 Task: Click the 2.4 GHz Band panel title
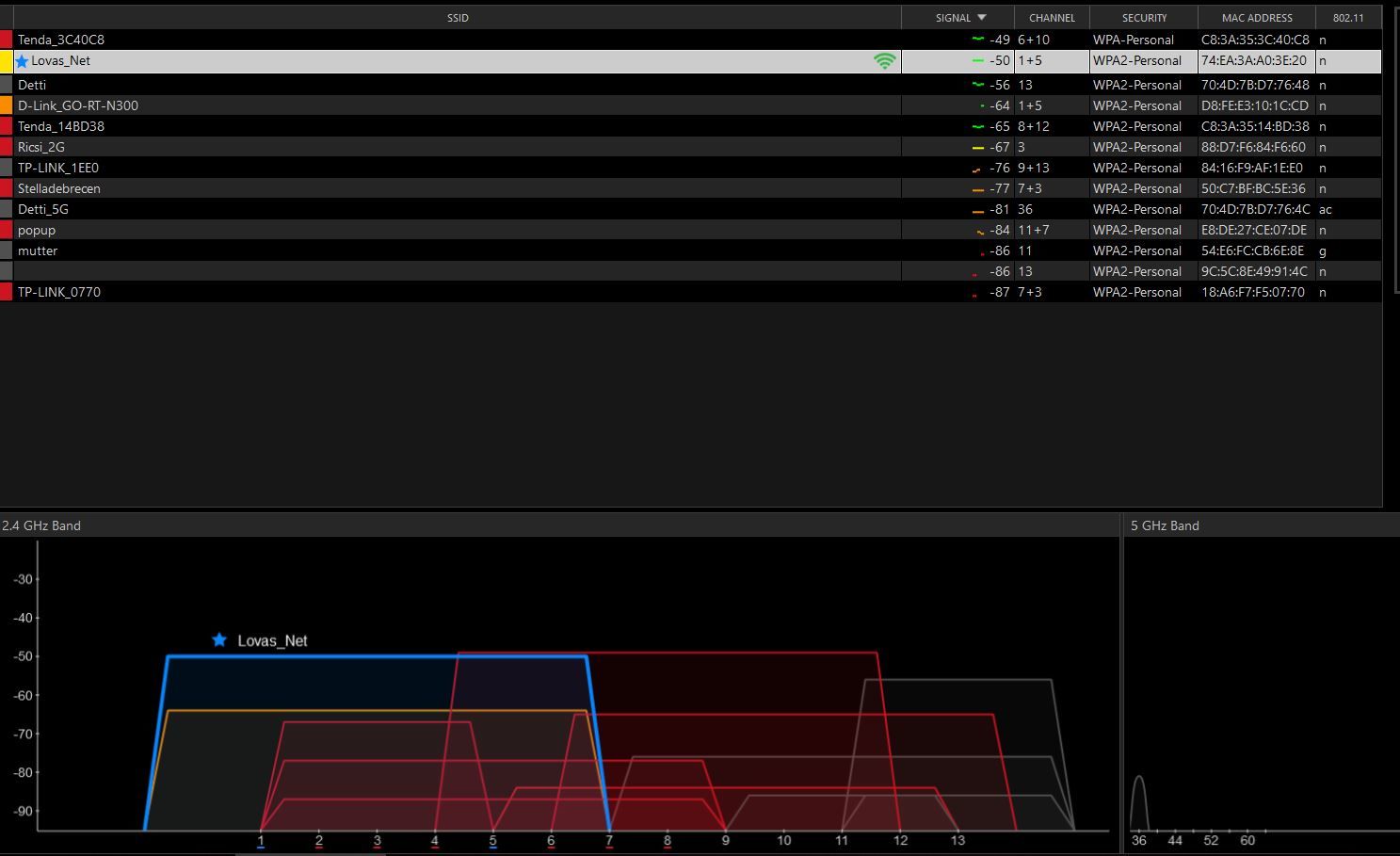coord(41,525)
